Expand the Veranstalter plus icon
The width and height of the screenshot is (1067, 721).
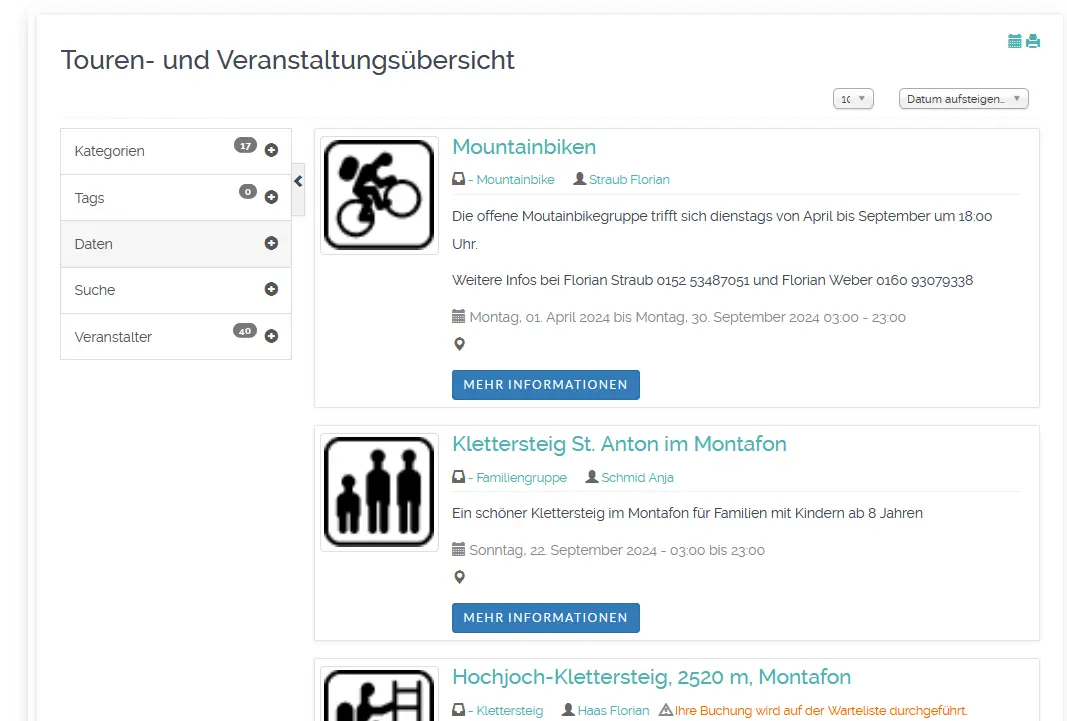tap(271, 336)
